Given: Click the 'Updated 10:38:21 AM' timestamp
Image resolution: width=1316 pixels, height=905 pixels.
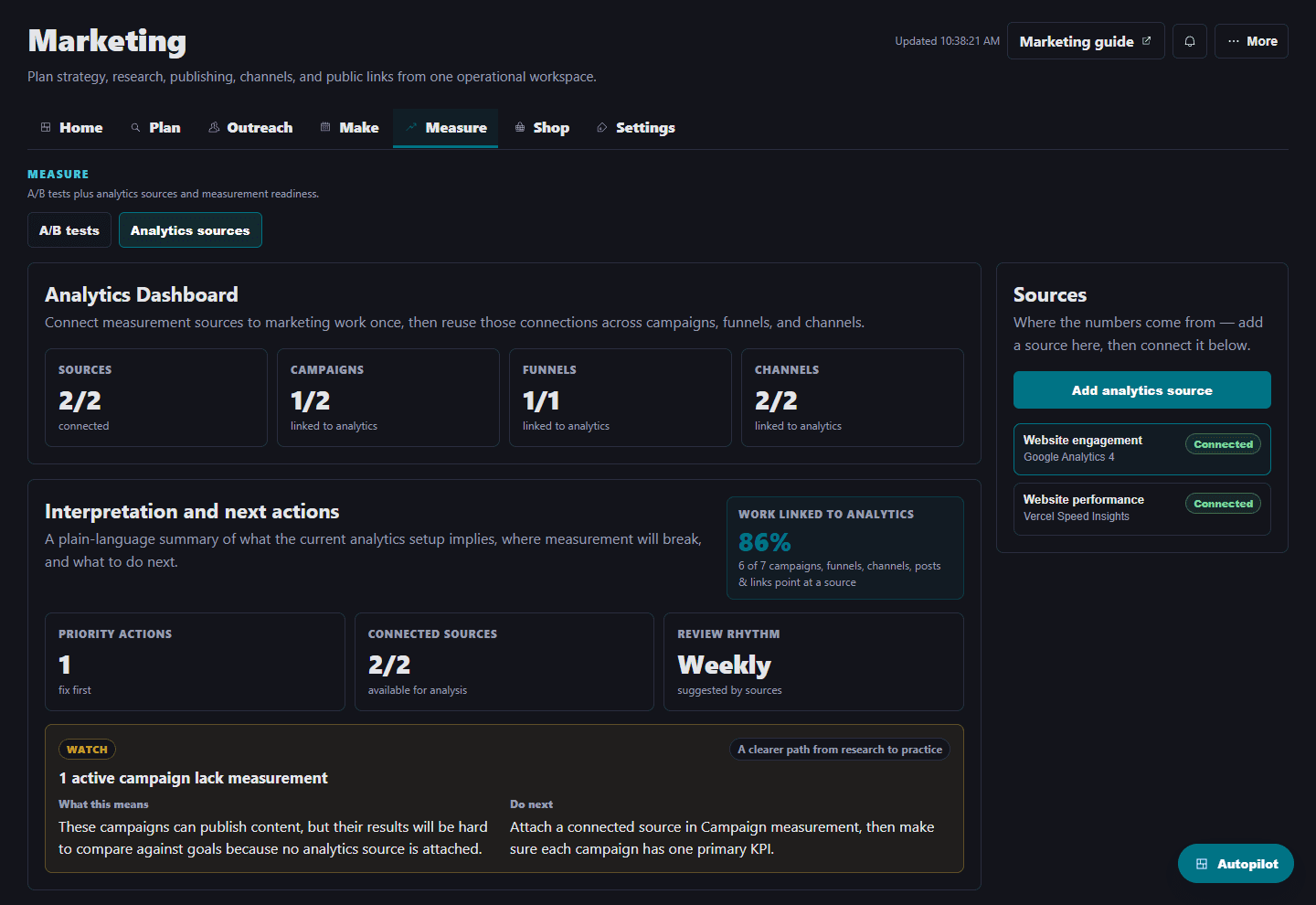Looking at the screenshot, I should point(948,41).
